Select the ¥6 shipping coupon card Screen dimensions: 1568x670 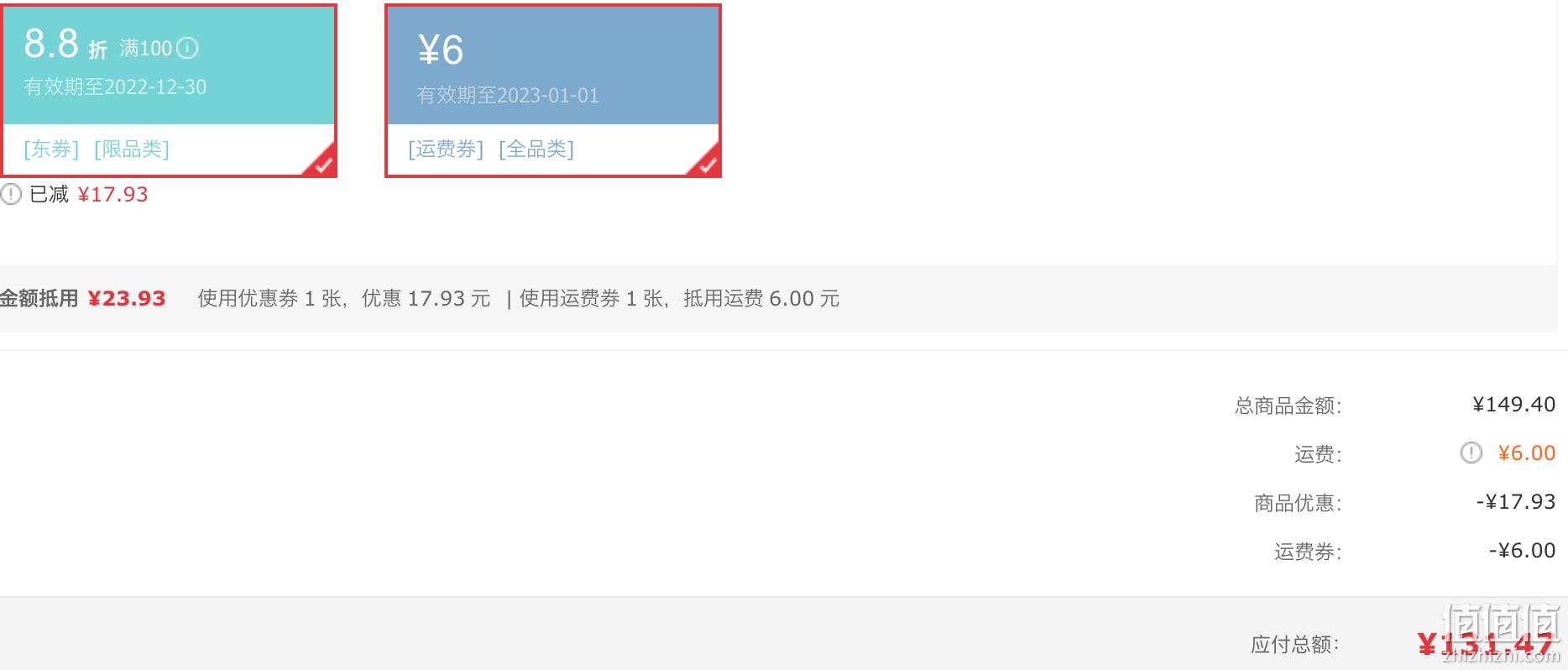pos(553,91)
